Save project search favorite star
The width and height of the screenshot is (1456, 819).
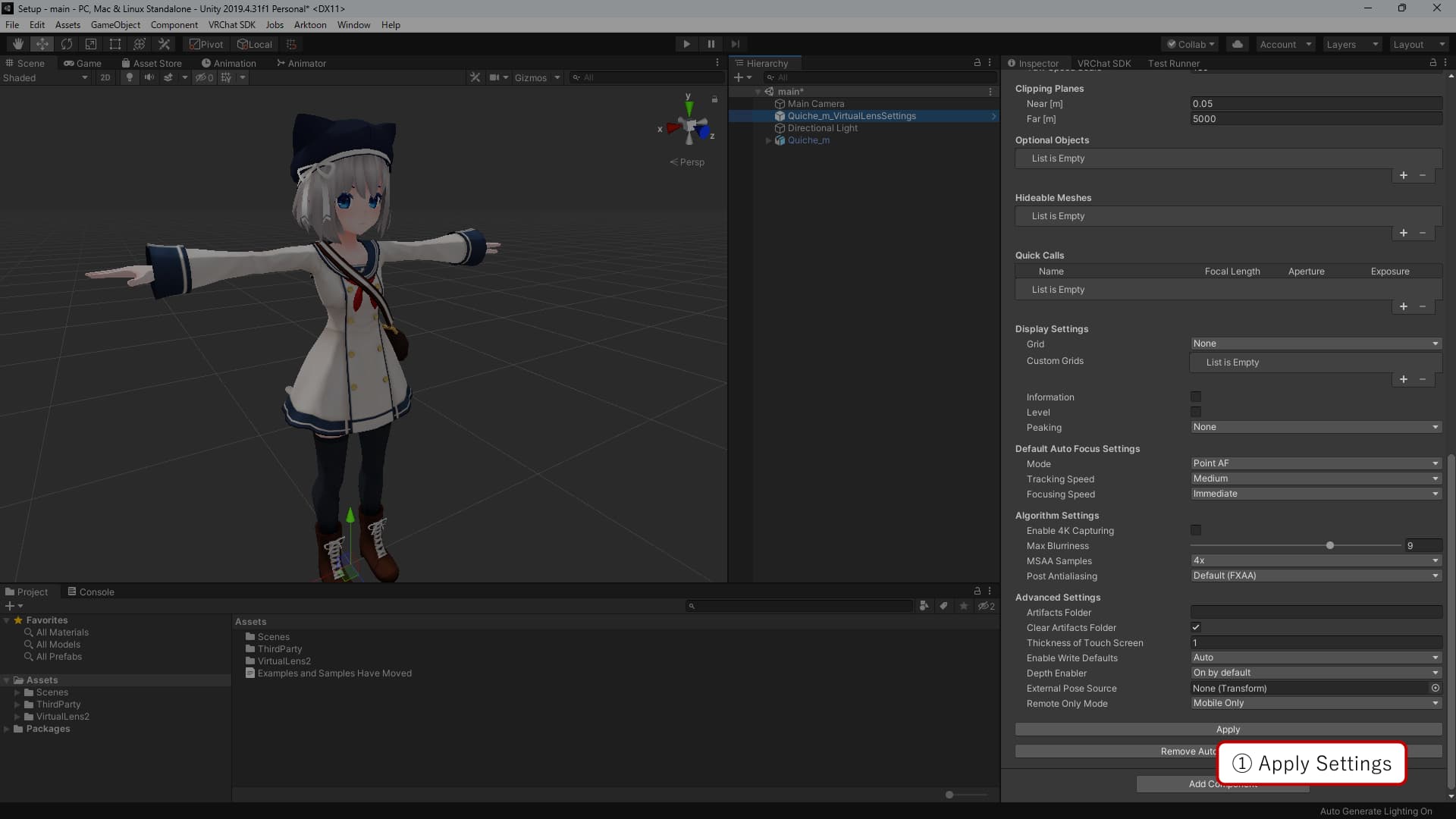(x=964, y=606)
